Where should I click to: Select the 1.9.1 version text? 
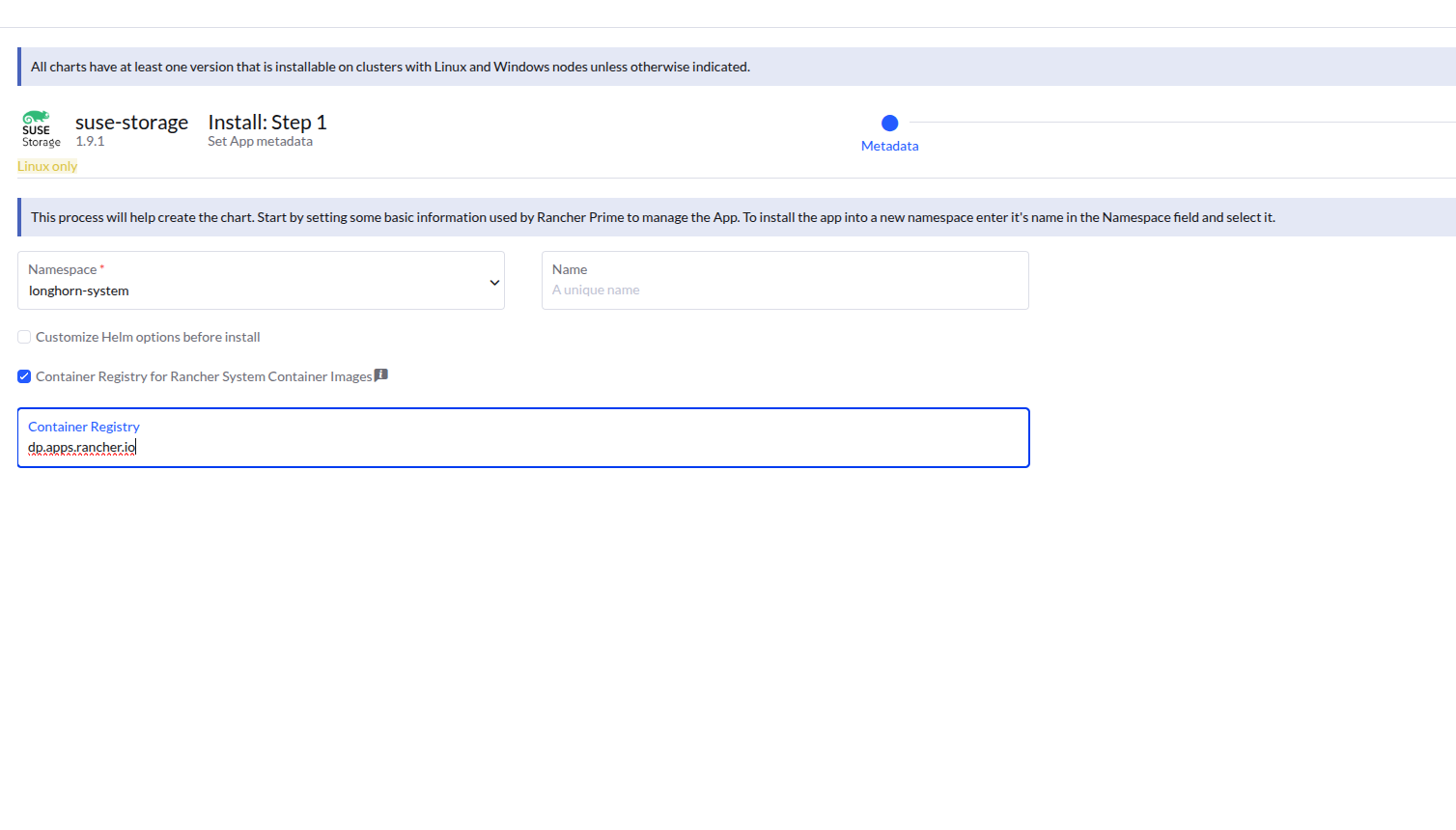90,141
